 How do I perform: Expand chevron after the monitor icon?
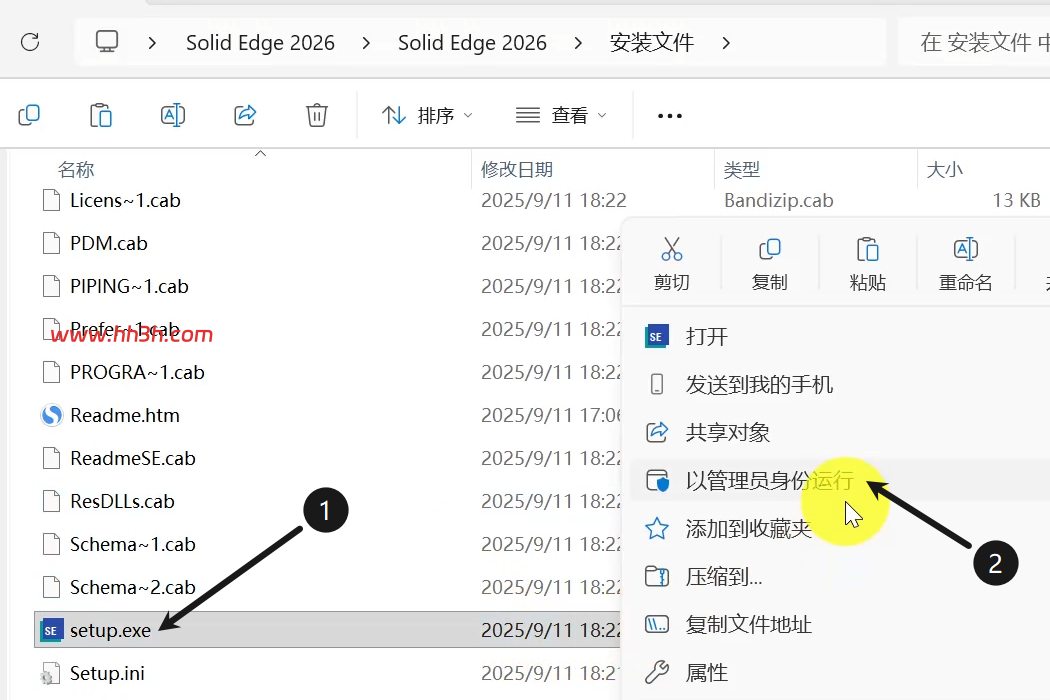[152, 43]
